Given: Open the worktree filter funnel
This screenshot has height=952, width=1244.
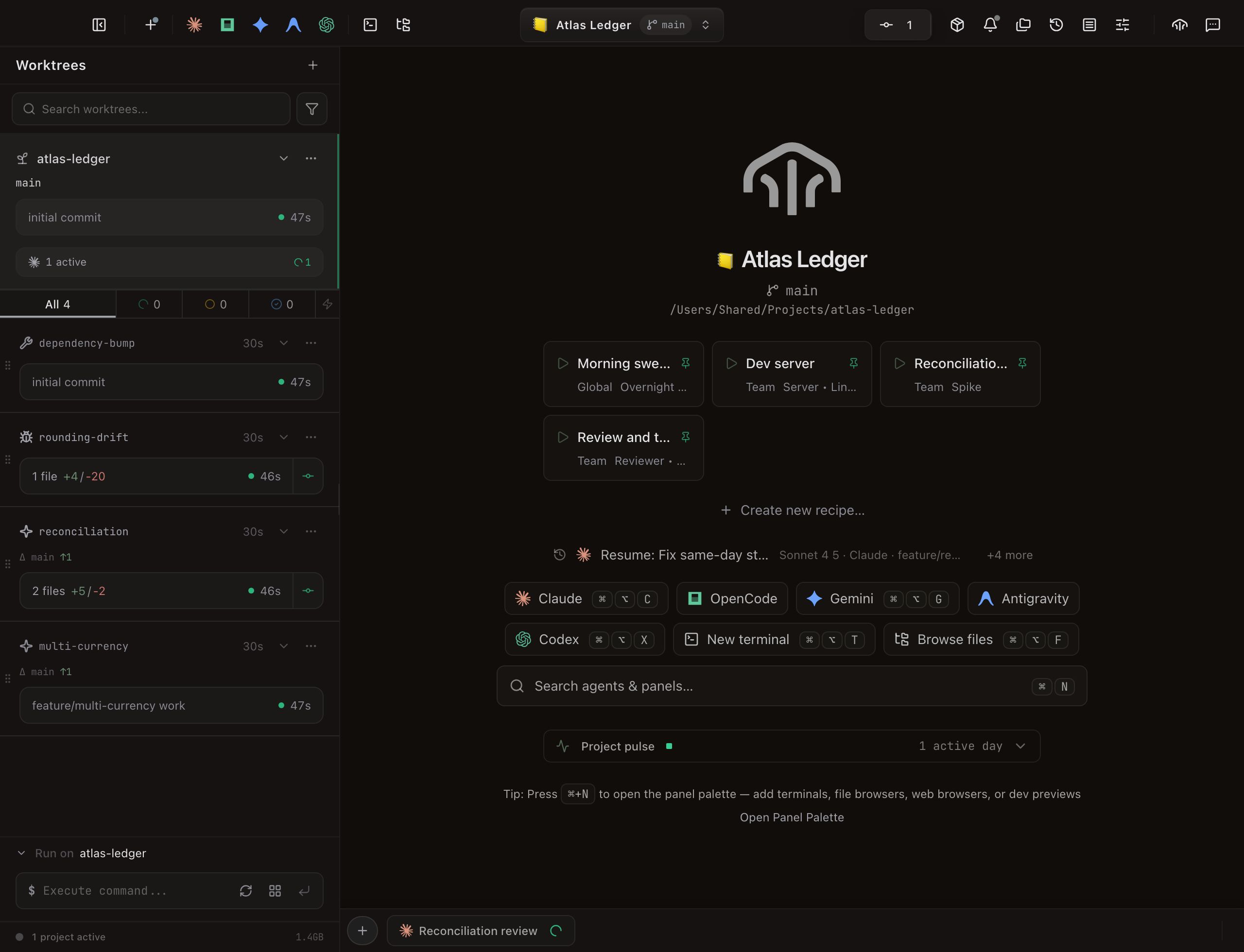Looking at the screenshot, I should (x=312, y=109).
